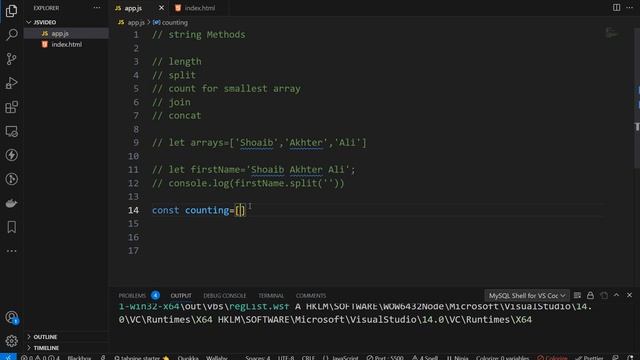Screen dimensions: 640x360
Task: Open output log in editor
Action: tap(604, 295)
